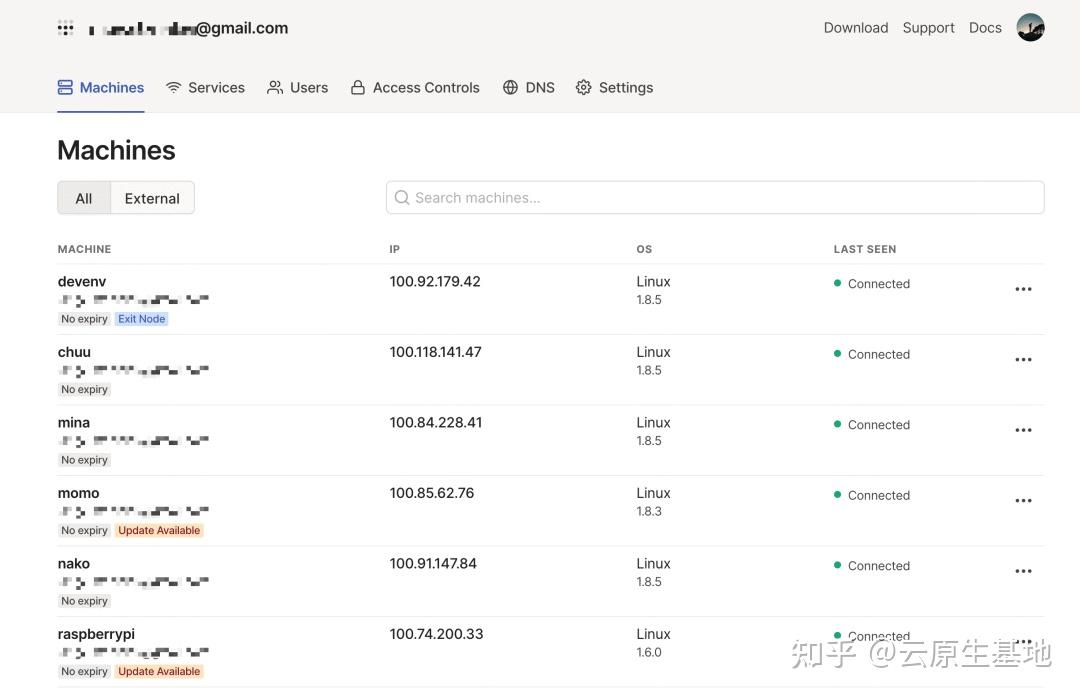This screenshot has width=1080, height=698.
Task: Click the Machines server icon
Action: 66,88
